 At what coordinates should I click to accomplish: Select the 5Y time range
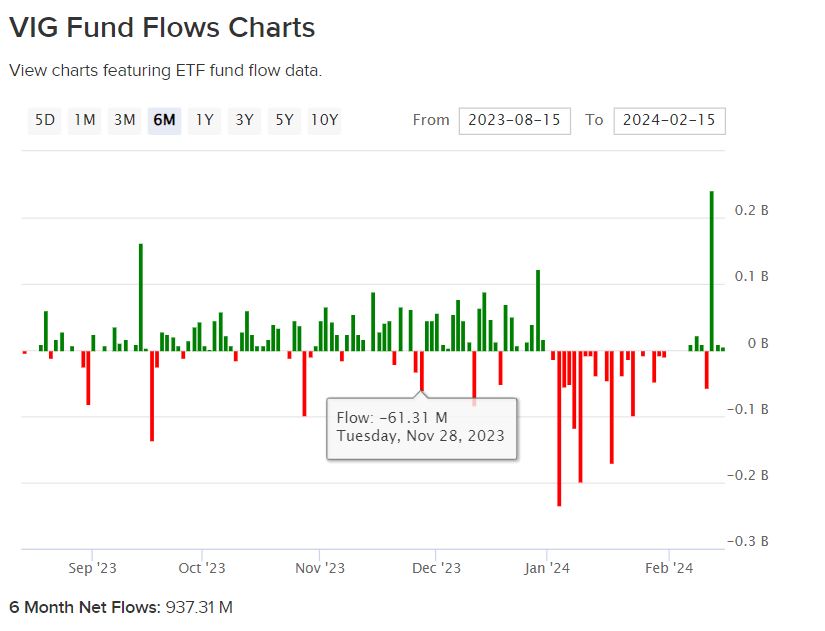283,120
